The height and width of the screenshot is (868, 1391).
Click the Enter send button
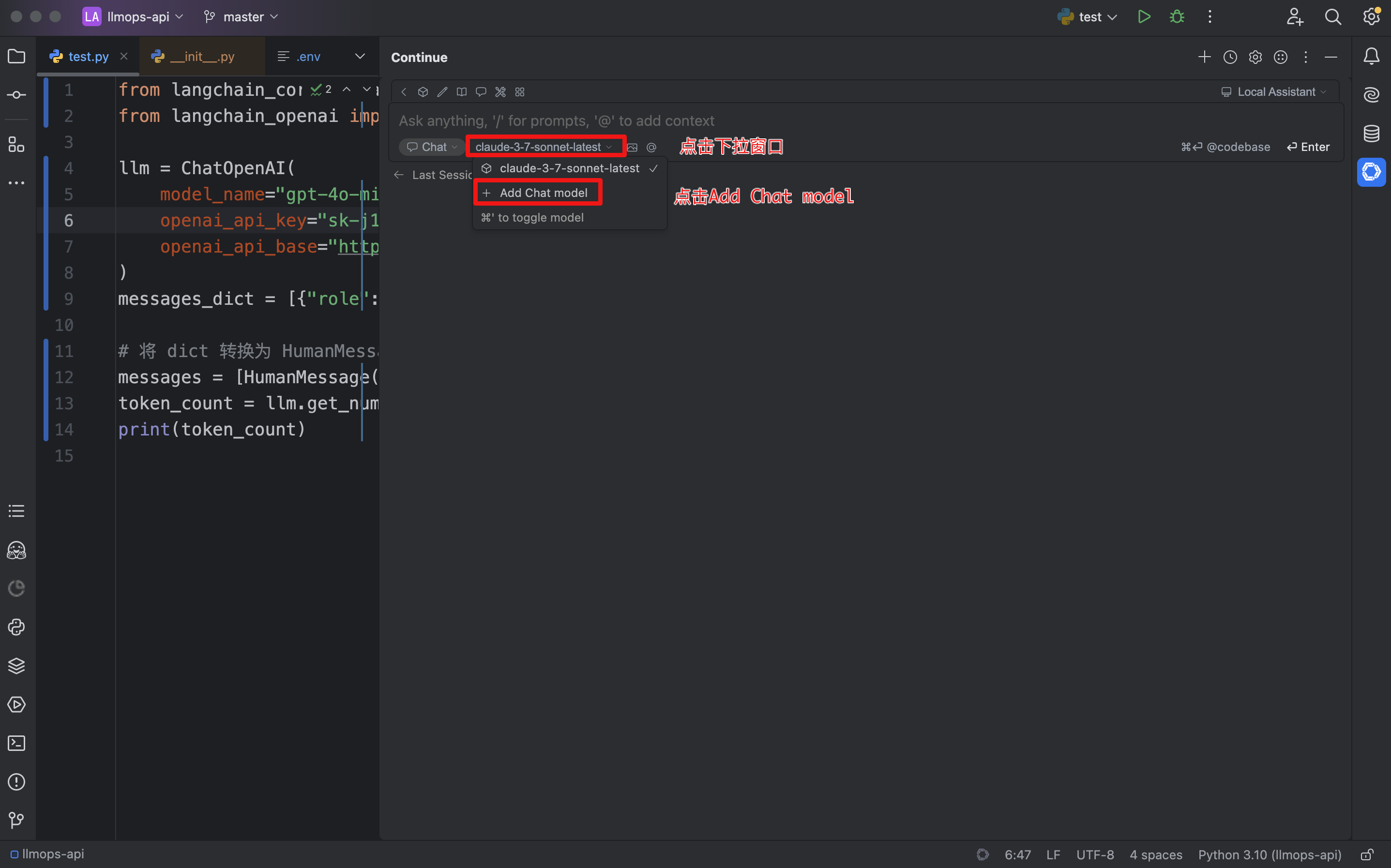point(1308,147)
